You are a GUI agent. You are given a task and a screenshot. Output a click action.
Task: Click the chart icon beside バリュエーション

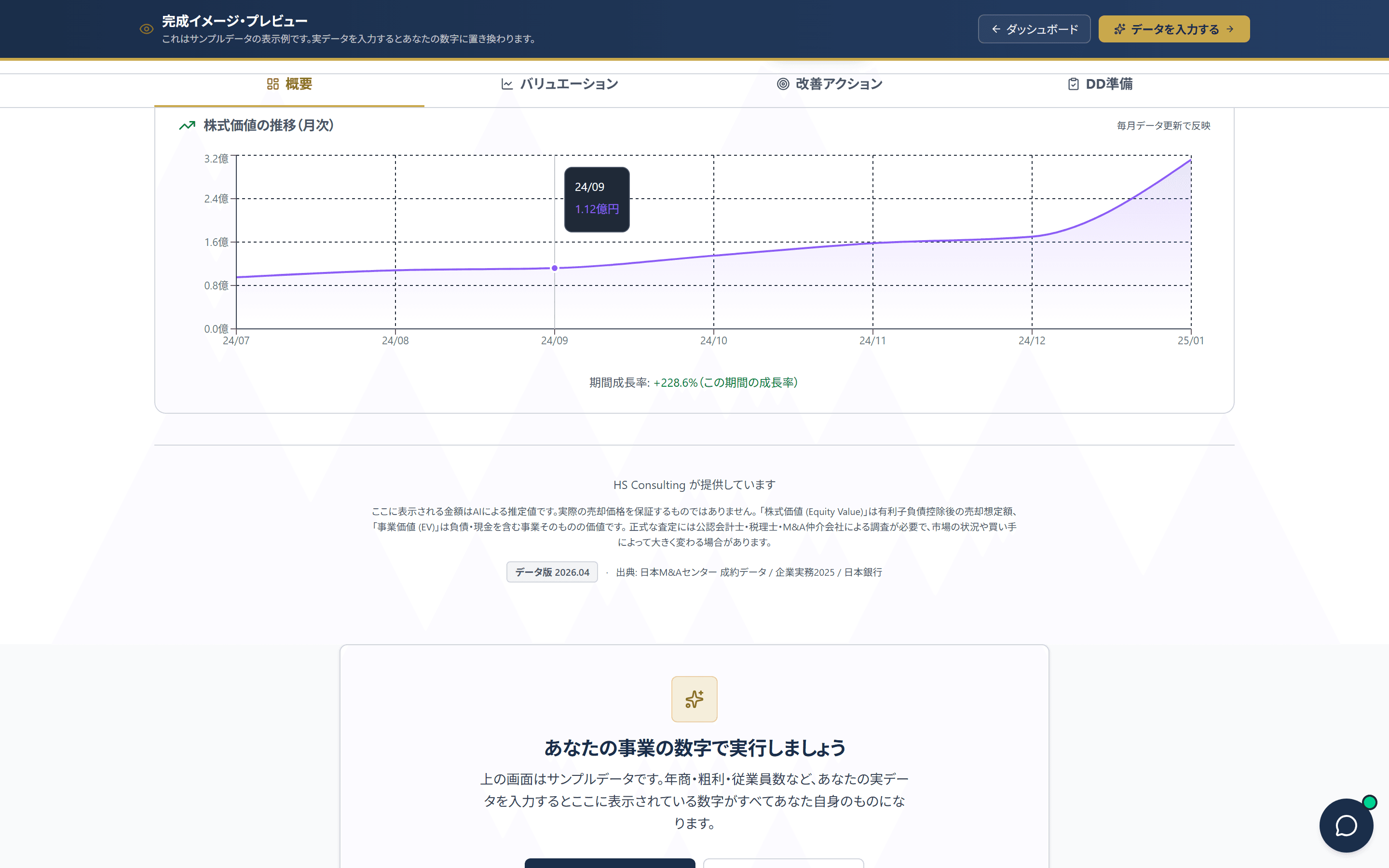tap(506, 84)
